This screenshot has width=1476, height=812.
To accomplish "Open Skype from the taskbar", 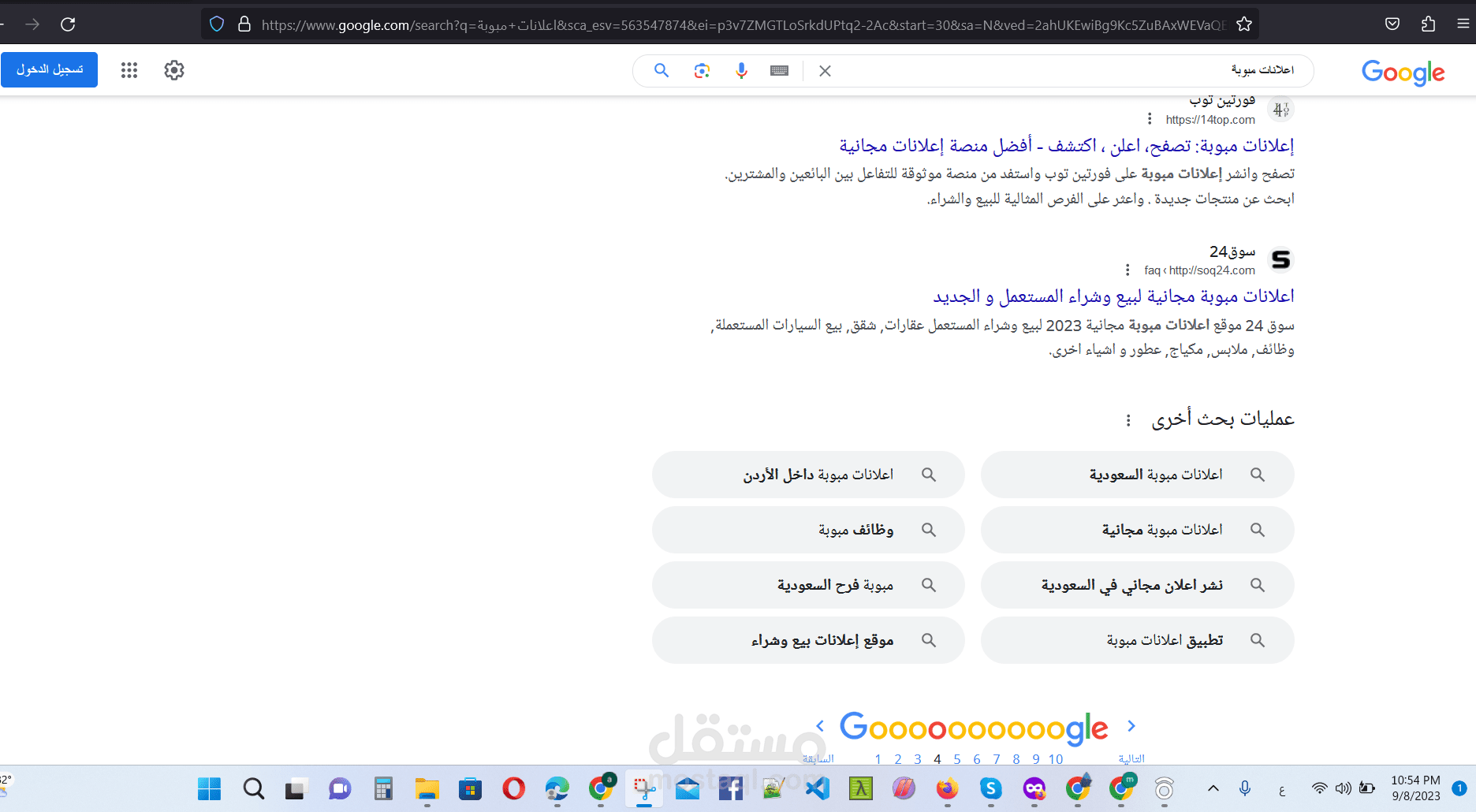I will (x=991, y=788).
